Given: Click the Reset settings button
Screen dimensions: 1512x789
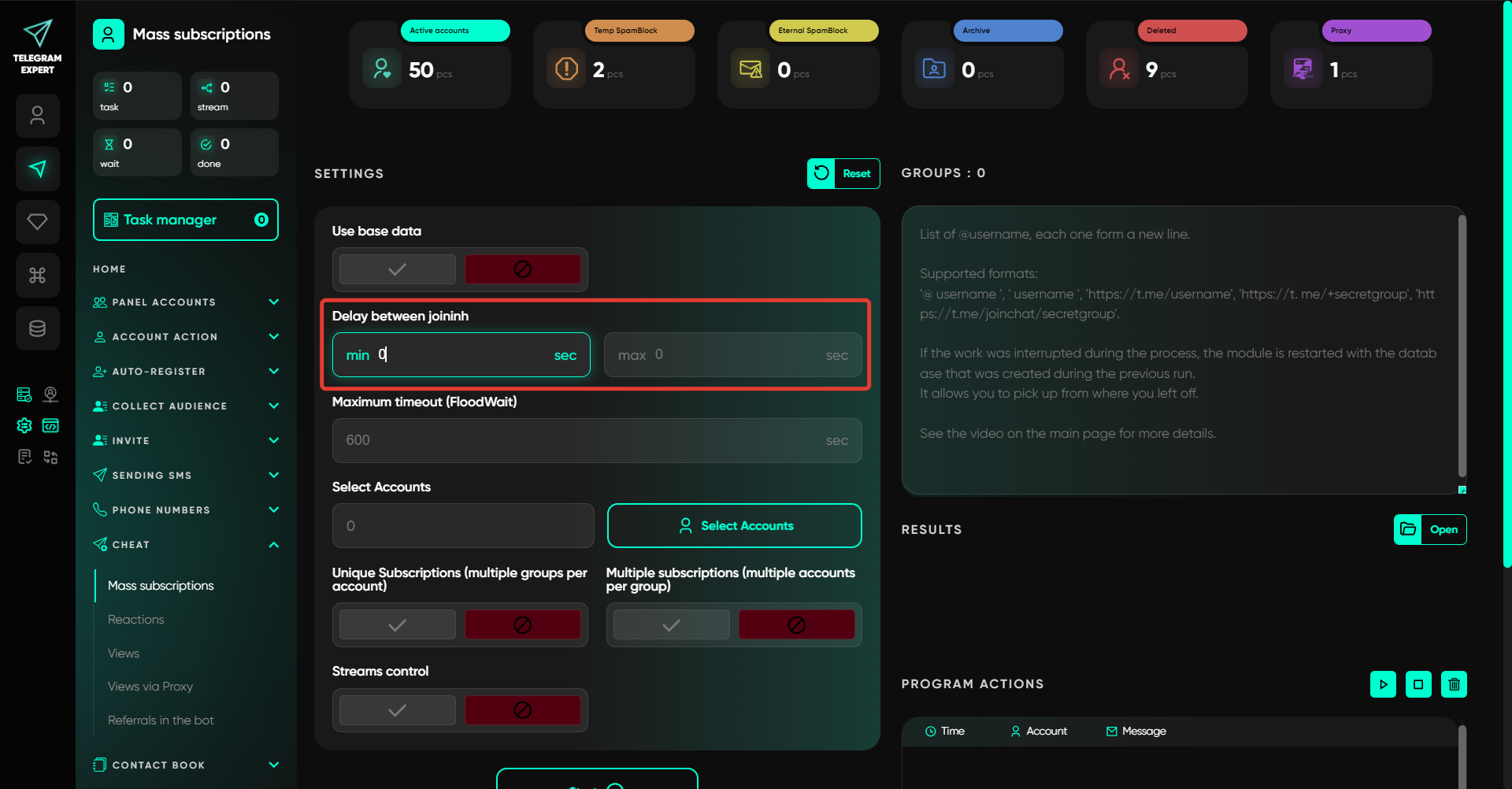Looking at the screenshot, I should [x=843, y=174].
